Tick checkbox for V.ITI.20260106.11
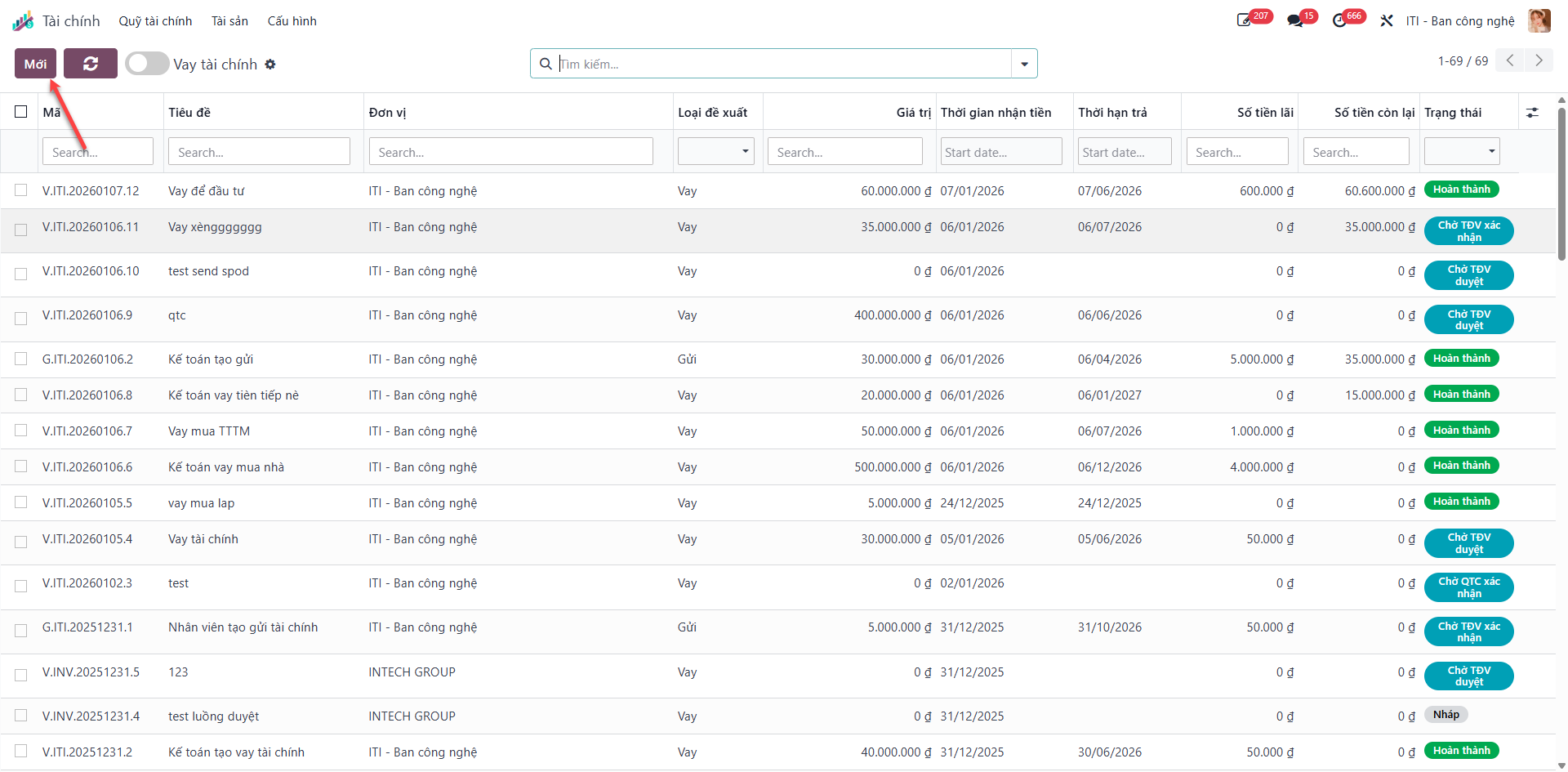This screenshot has width=1568, height=772. [x=21, y=230]
